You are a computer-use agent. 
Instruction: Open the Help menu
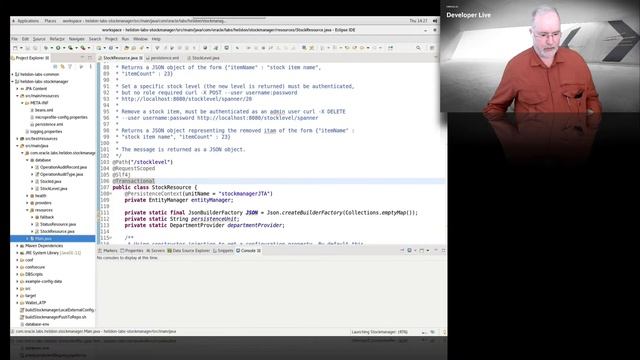tap(156, 39)
